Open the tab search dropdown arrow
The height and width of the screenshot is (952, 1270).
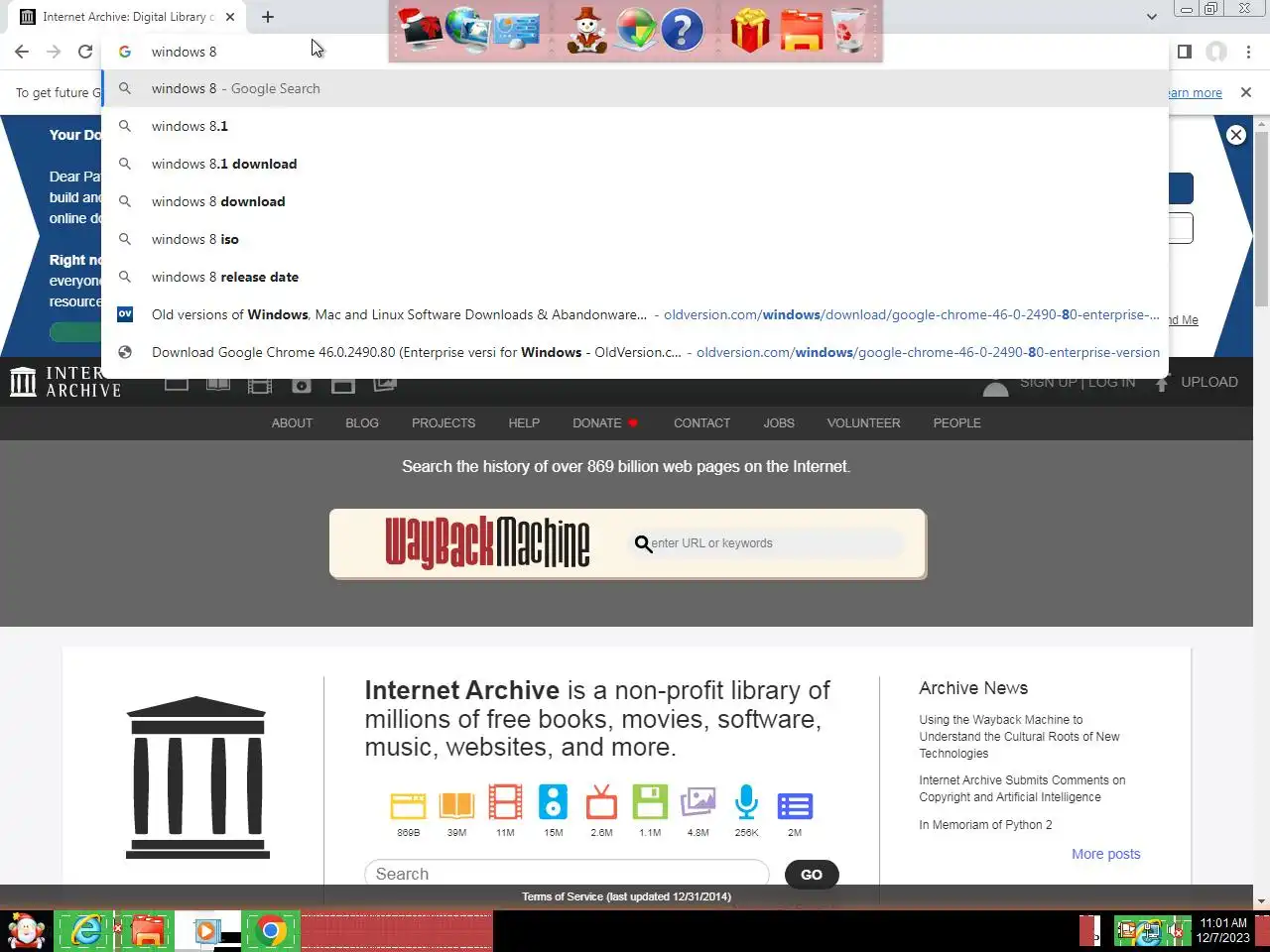(x=1151, y=17)
